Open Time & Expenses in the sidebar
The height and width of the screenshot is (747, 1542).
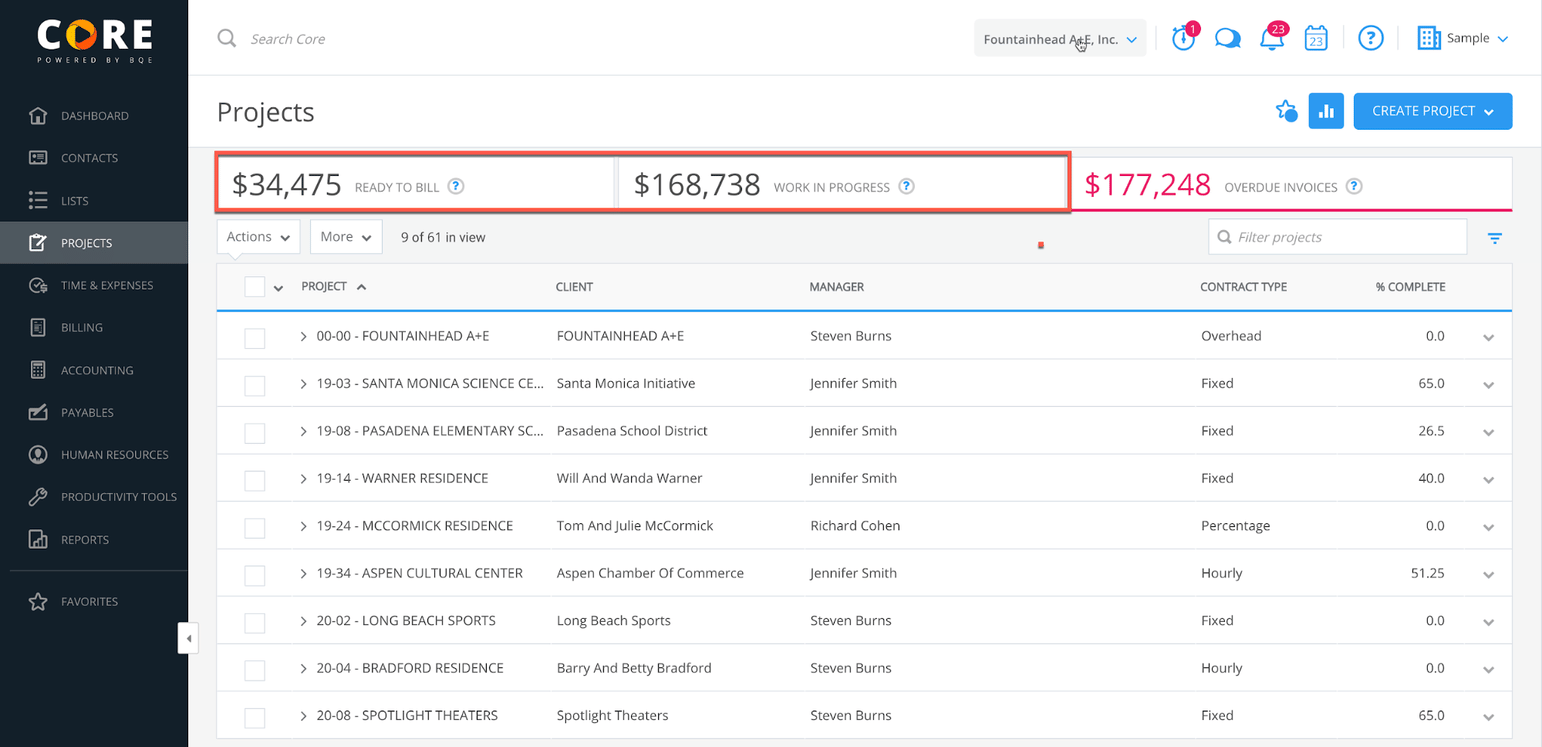[94, 285]
